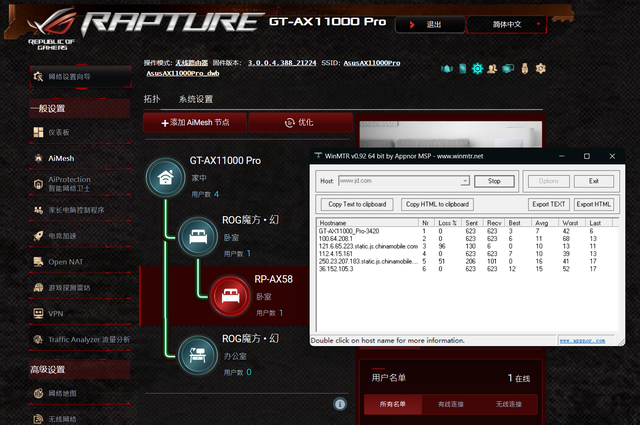Select the ROG魔方·幻 办公室 office node
This screenshot has height=425, width=640.
pyautogui.click(x=198, y=355)
